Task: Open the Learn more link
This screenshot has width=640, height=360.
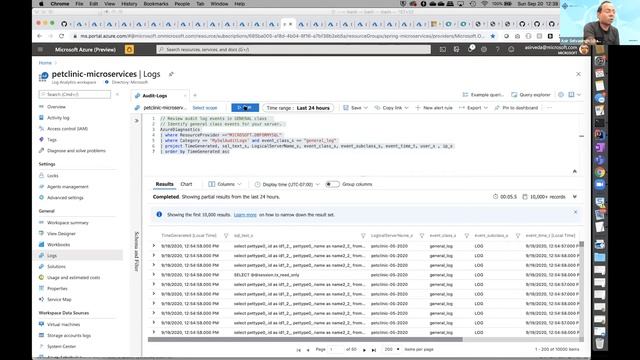Action: [x=245, y=215]
